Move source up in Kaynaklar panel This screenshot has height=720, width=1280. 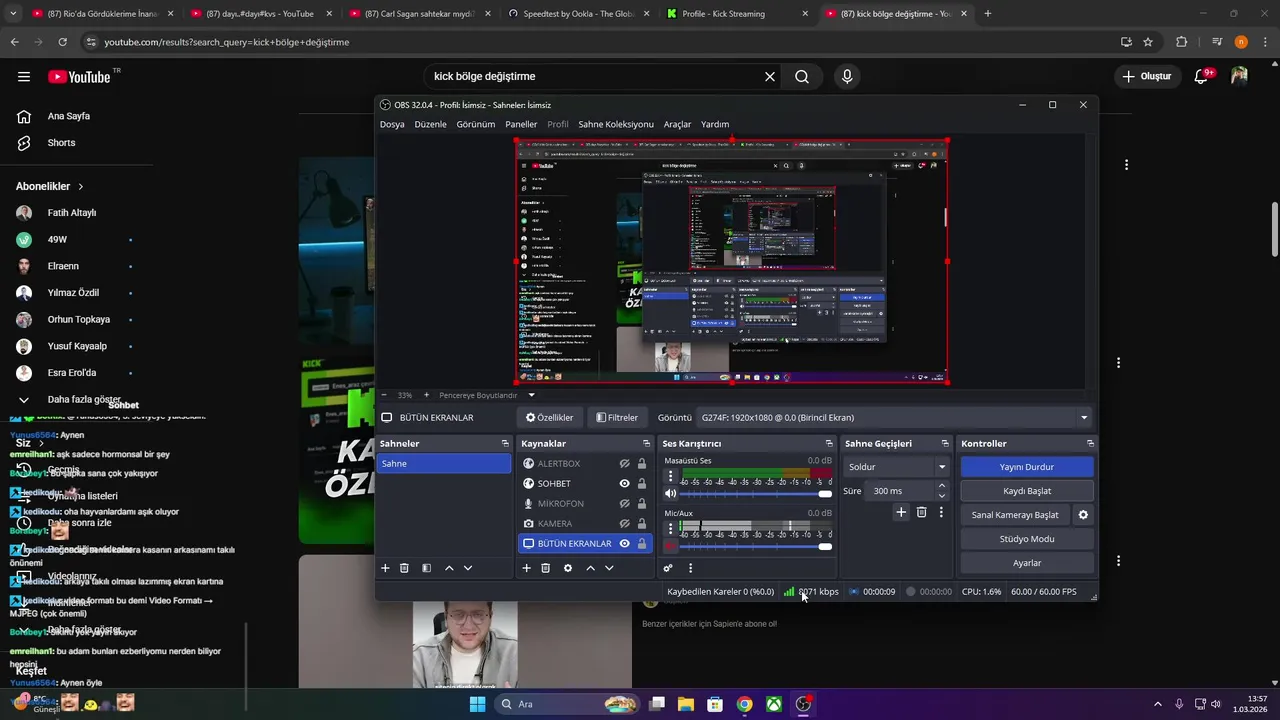[590, 568]
